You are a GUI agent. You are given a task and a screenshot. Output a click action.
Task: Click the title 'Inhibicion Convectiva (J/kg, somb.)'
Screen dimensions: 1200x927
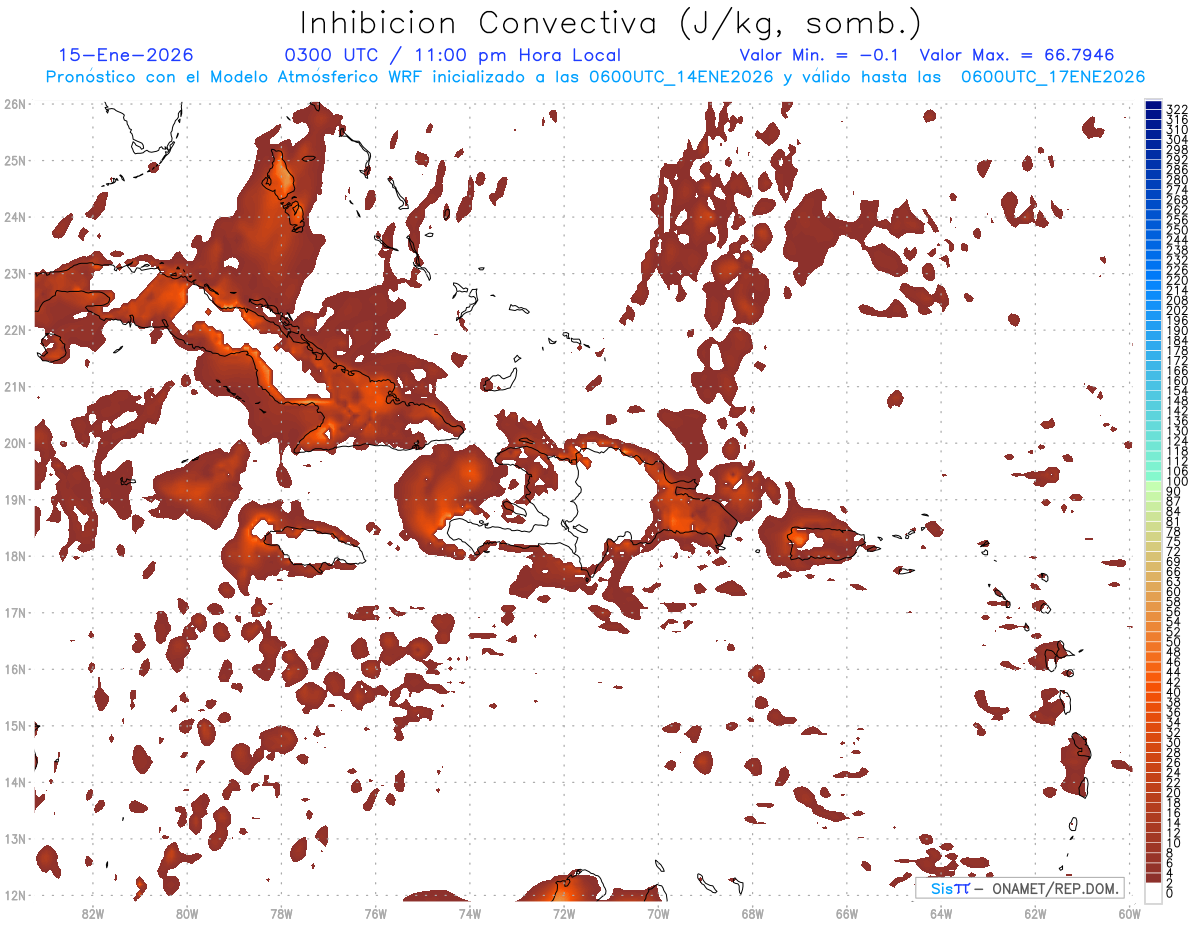[611, 23]
